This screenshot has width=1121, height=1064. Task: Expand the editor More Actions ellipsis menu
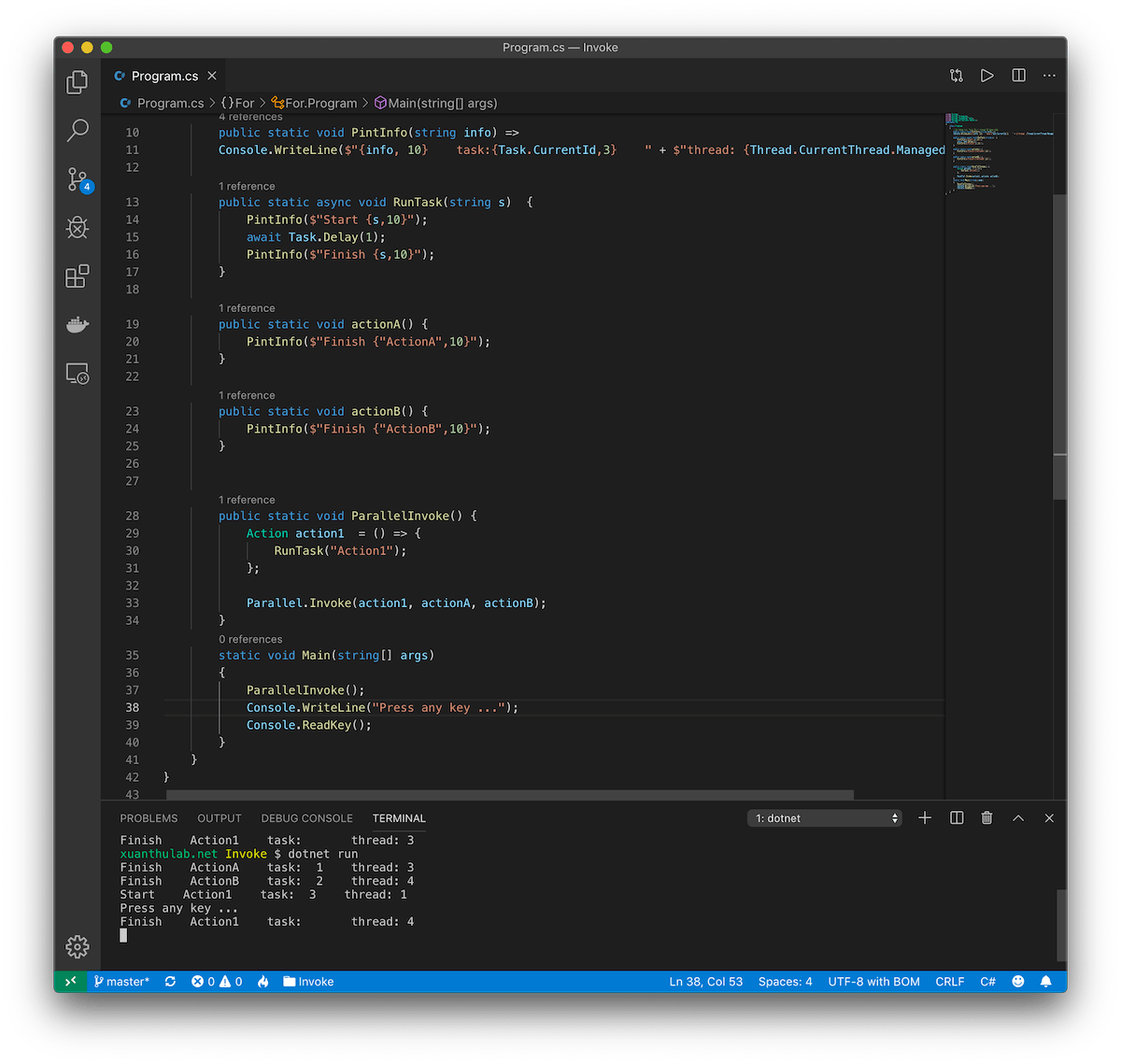(1049, 76)
